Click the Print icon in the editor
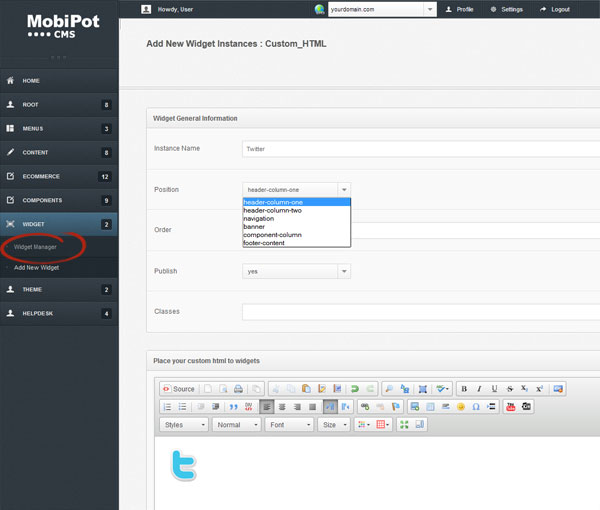This screenshot has height=510, width=600. click(x=238, y=389)
